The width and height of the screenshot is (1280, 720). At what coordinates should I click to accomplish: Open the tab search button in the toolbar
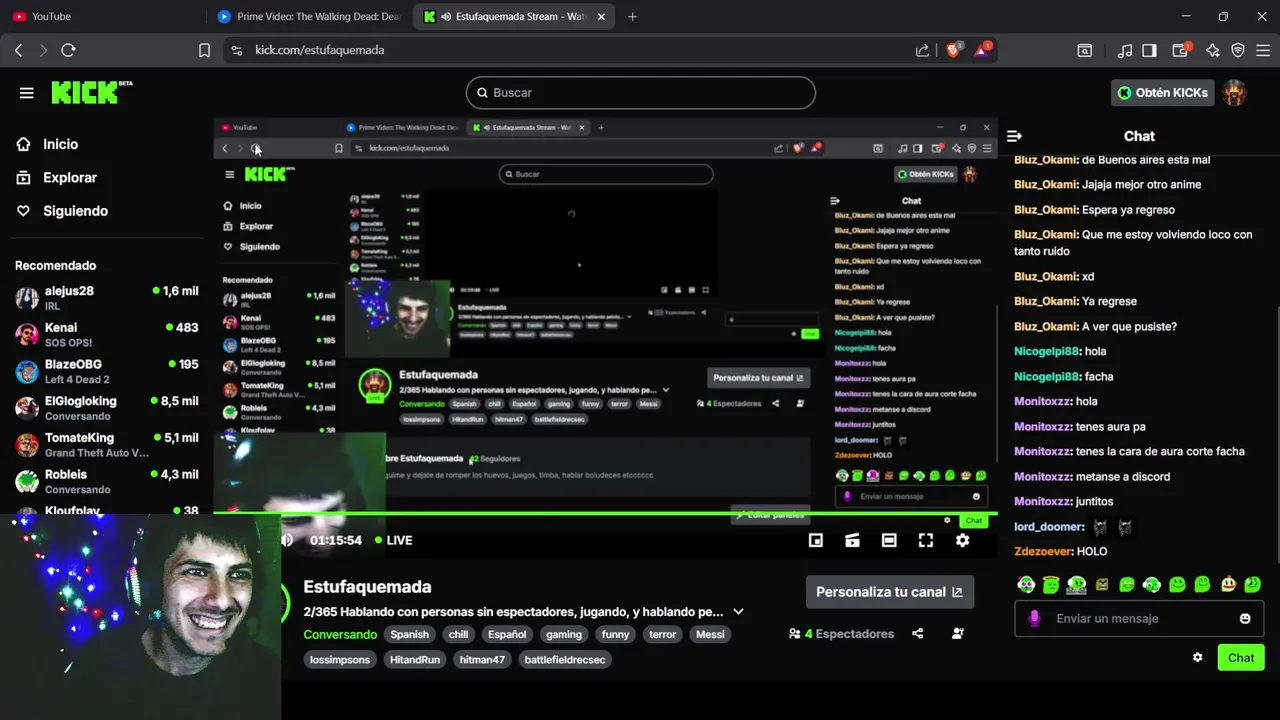(1085, 50)
